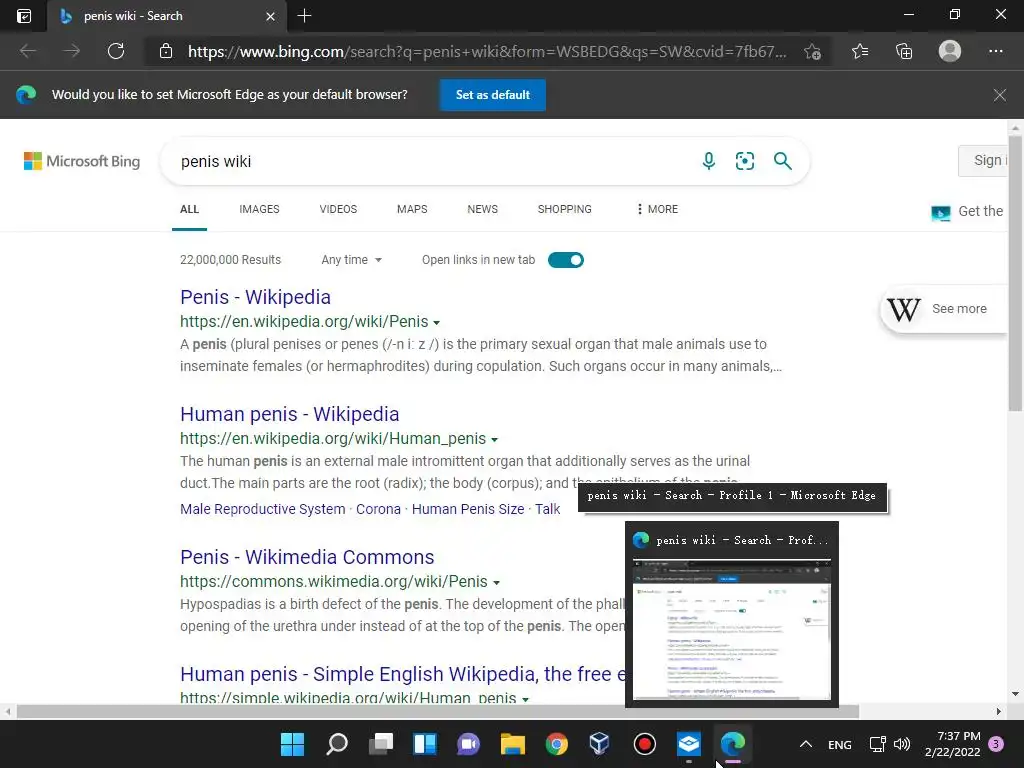Viewport: 1024px width, 768px height.
Task: Open the Talk sublink
Action: tap(548, 509)
